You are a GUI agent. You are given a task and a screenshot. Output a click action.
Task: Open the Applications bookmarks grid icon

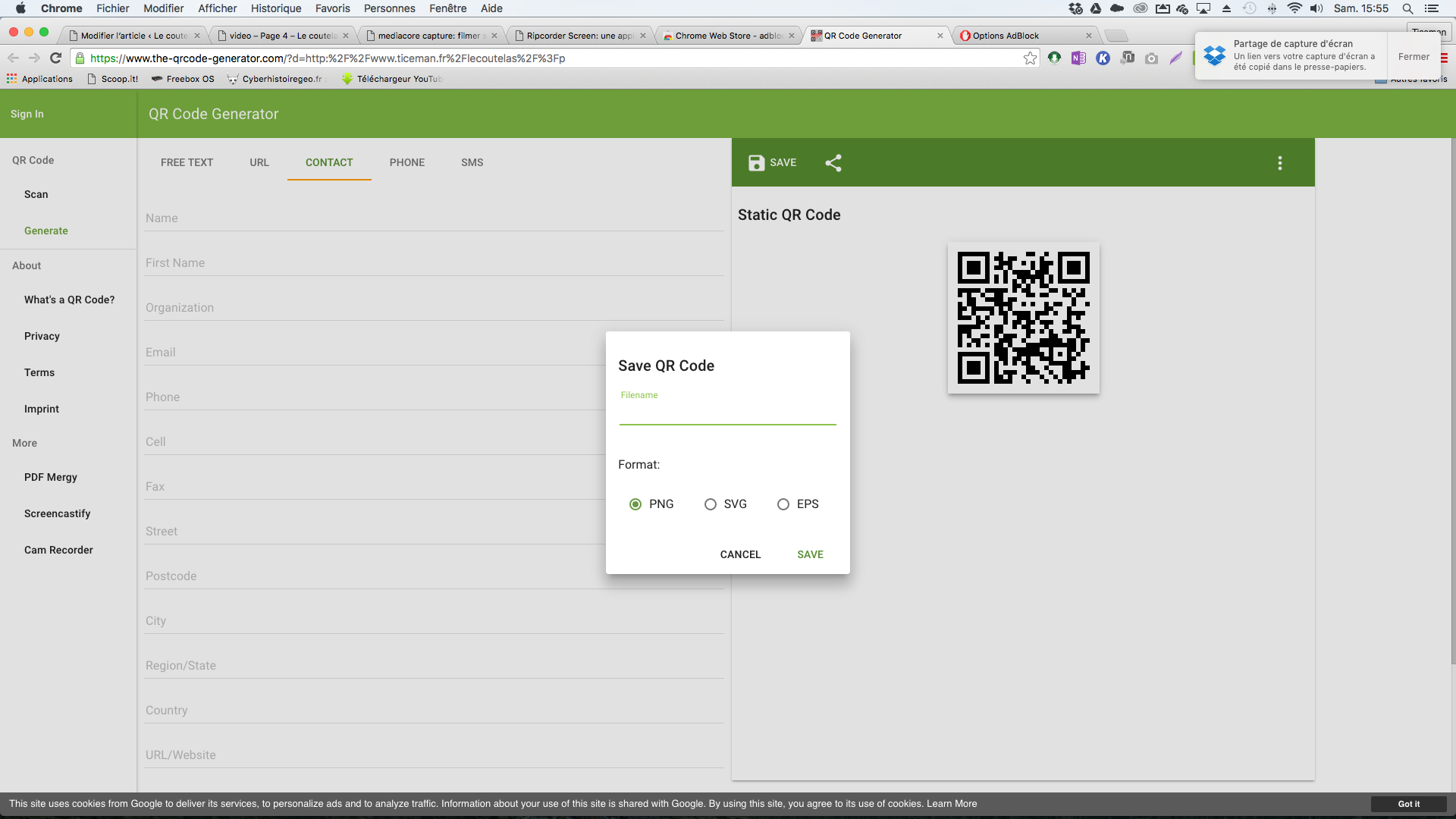point(11,79)
